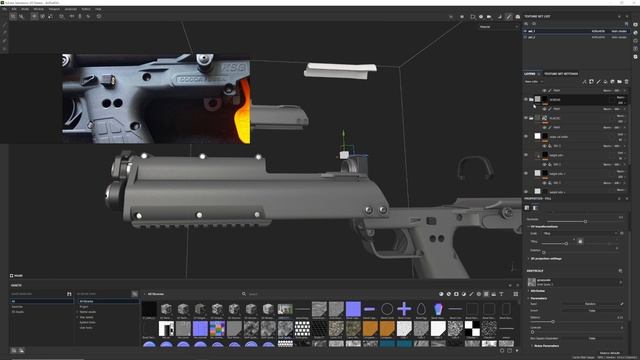Click the highlighted pen icon in the viewport toolbar
Screen dimensions: 640x360
509,17
